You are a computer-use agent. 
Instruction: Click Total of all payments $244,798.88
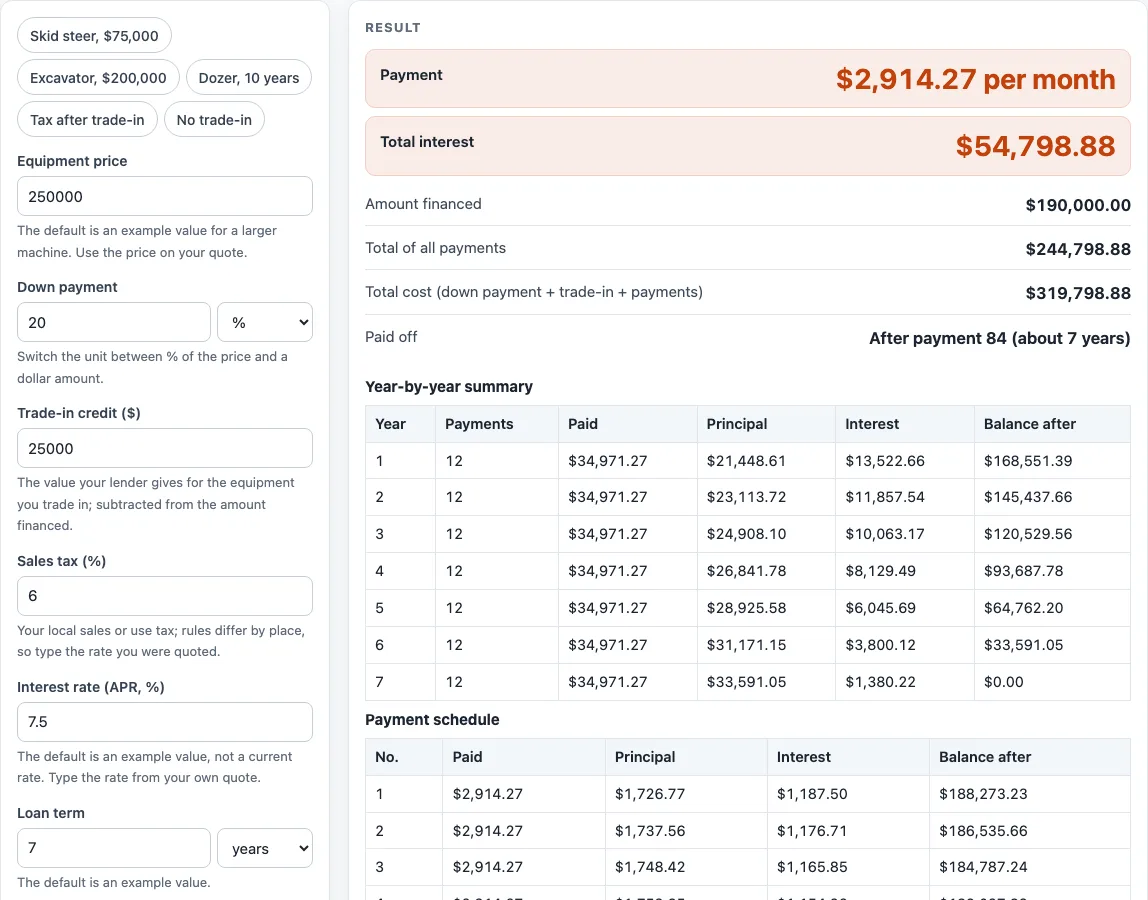tap(1078, 249)
